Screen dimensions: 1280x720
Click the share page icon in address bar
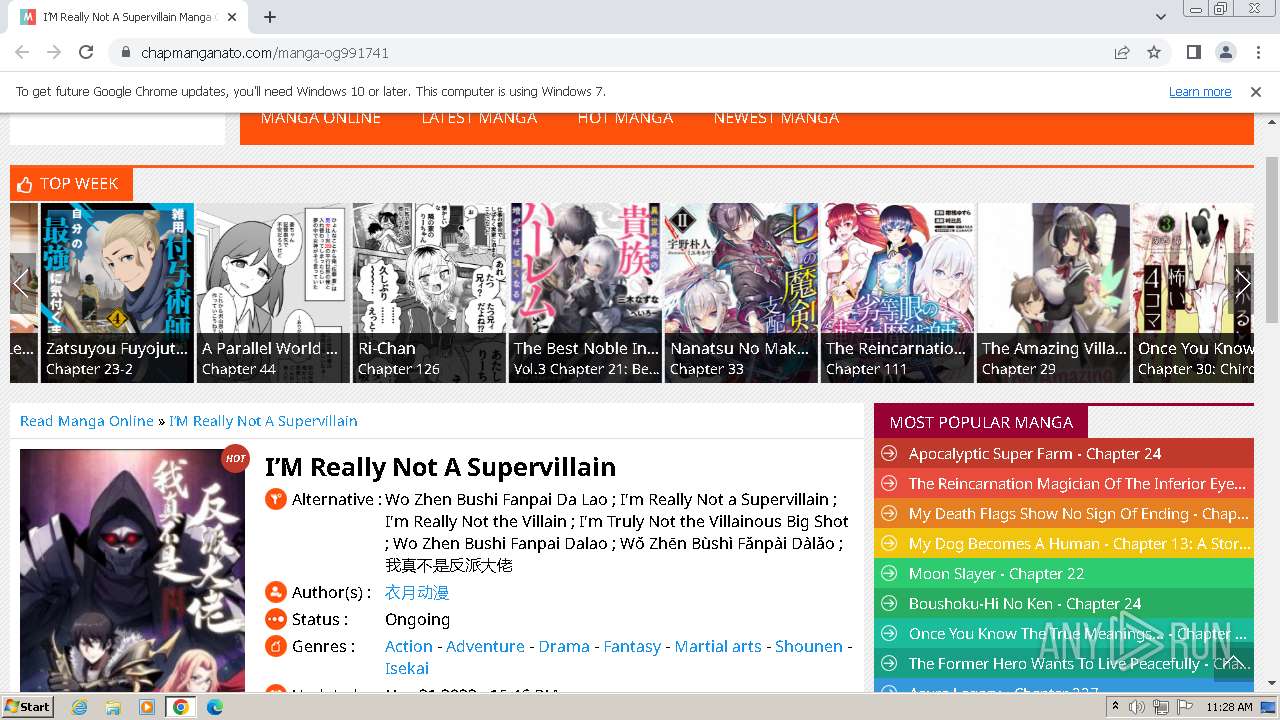1122,52
